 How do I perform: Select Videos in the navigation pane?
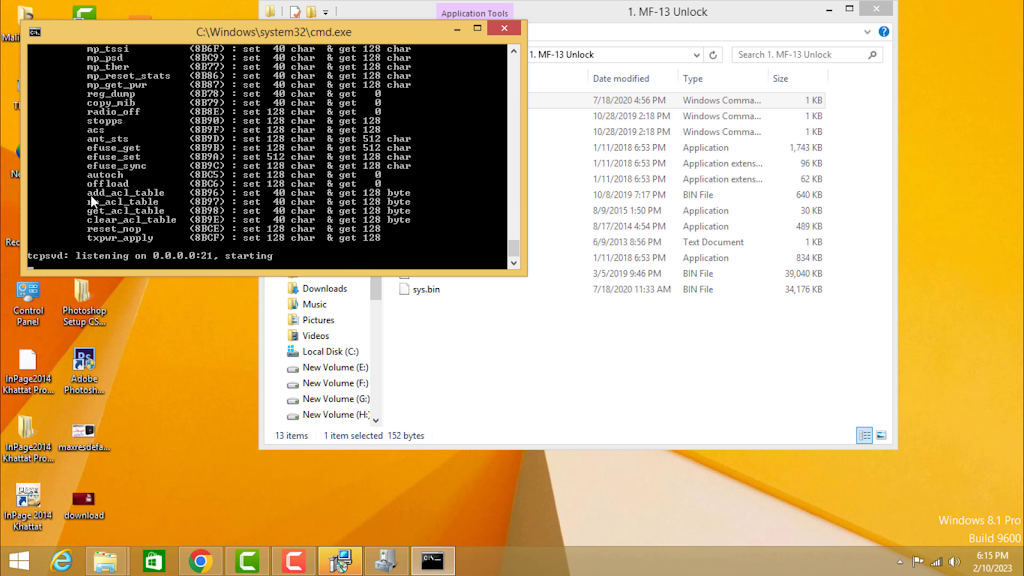coord(315,336)
